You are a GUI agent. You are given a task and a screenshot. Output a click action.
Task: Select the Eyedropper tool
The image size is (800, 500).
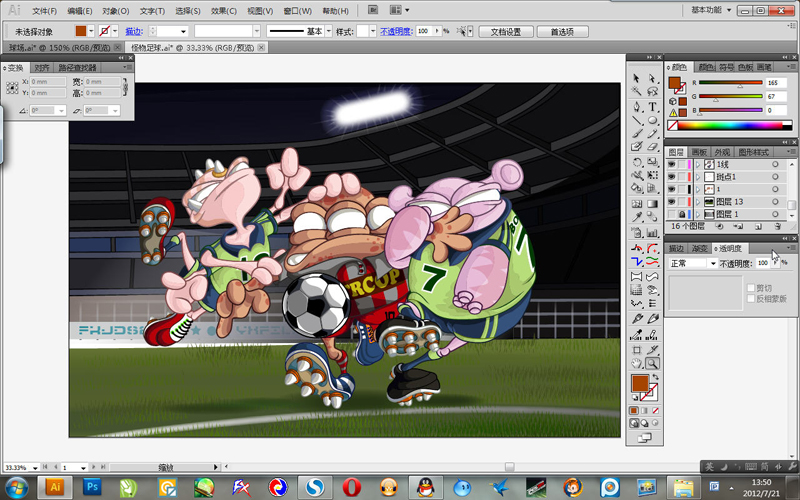click(636, 217)
